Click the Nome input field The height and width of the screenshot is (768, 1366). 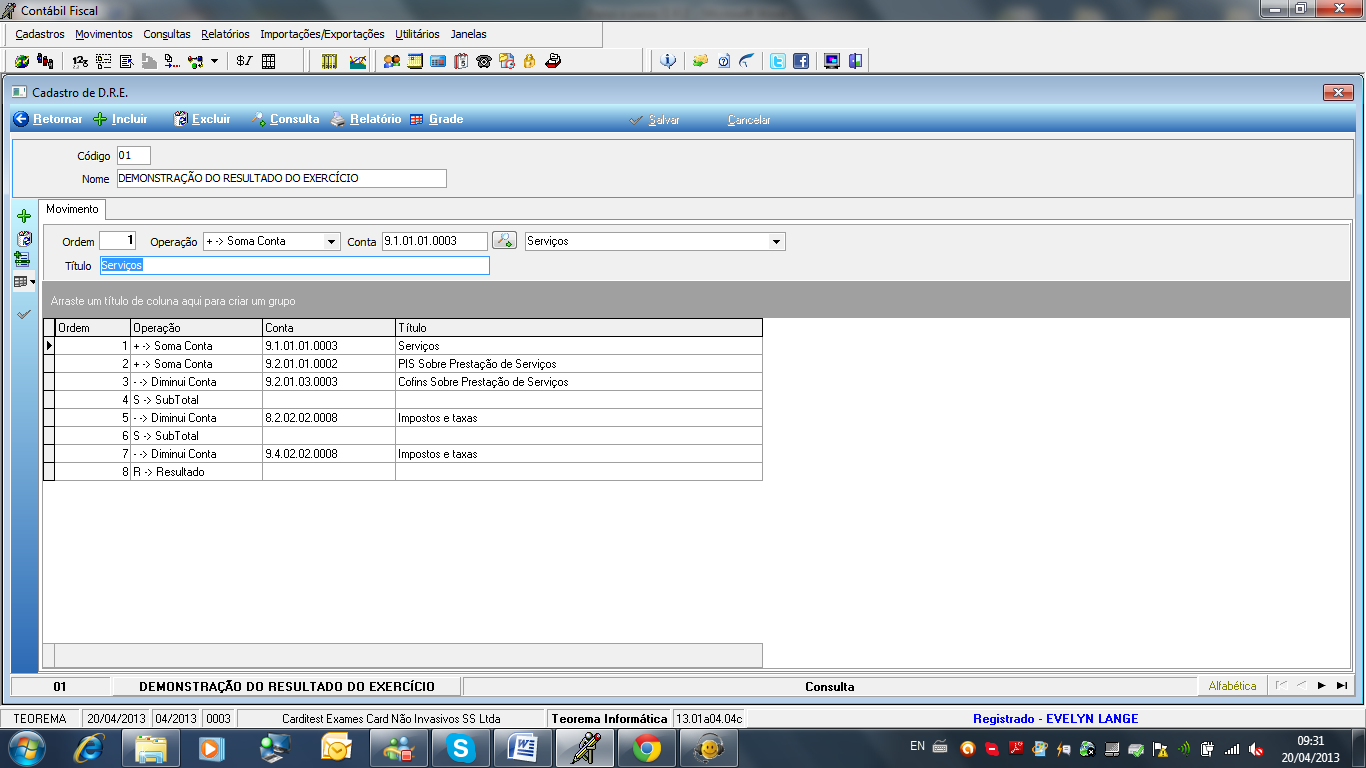(281, 178)
